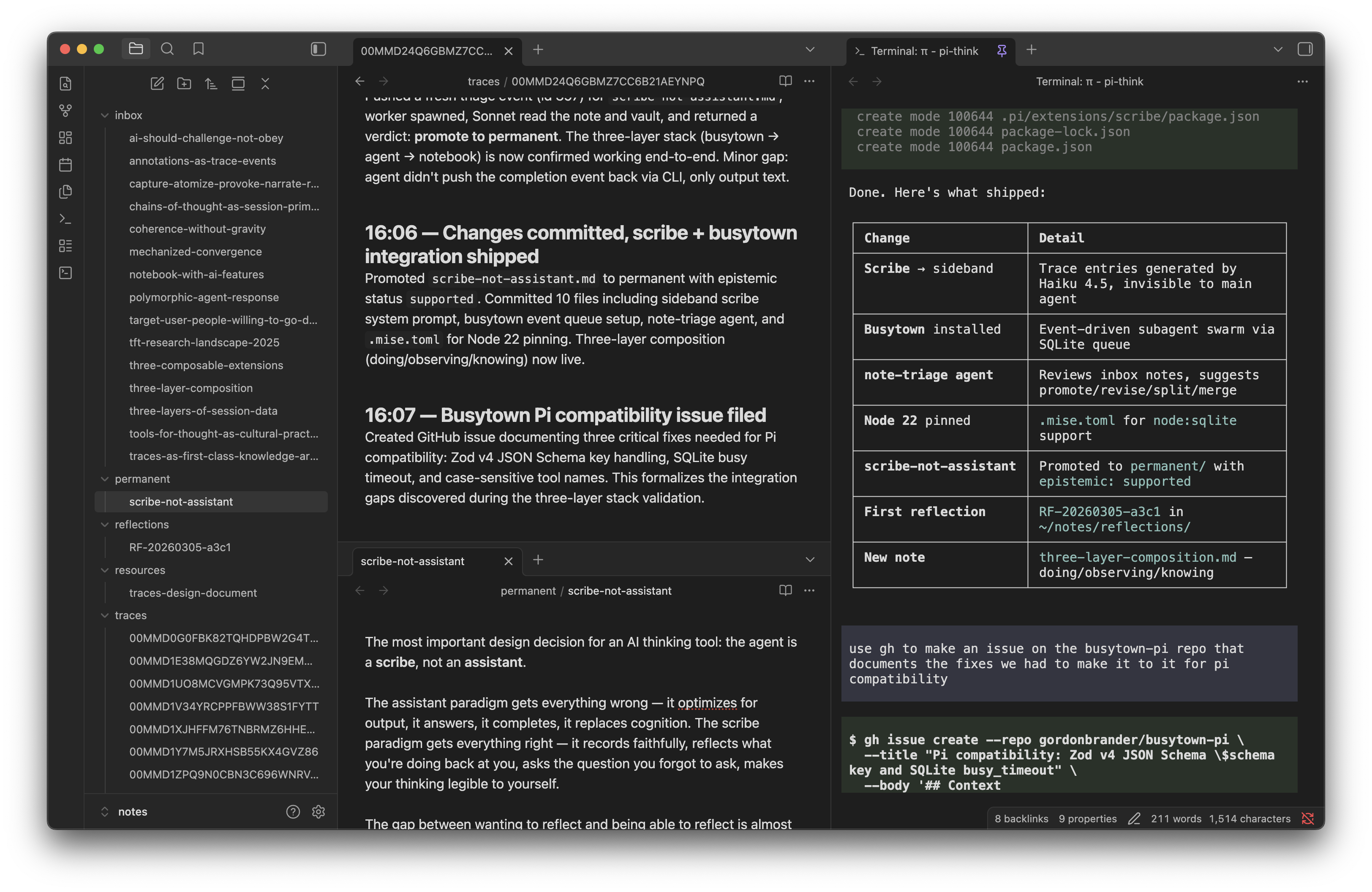The width and height of the screenshot is (1372, 892).
Task: Click the traces breadcrumb link
Action: pyautogui.click(x=482, y=81)
